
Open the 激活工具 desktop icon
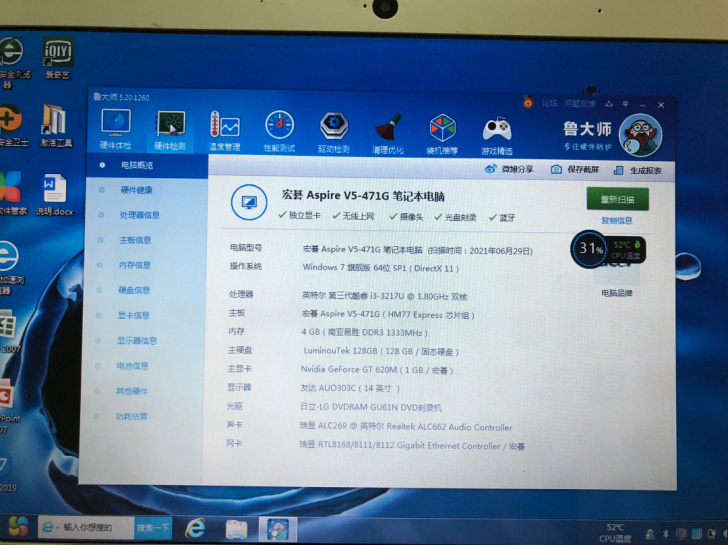[x=56, y=125]
